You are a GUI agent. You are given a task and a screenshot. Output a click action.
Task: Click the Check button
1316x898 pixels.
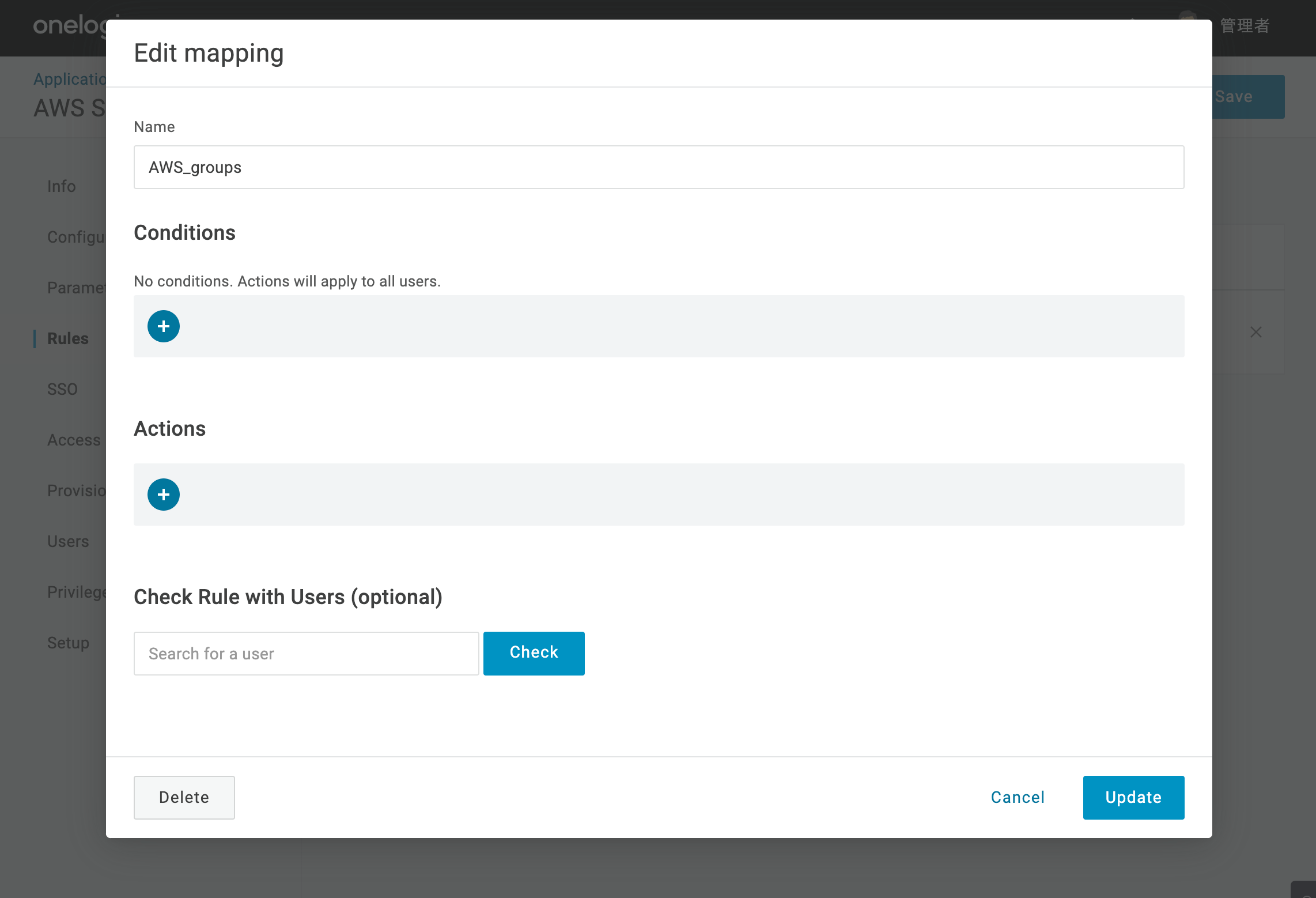coord(534,653)
